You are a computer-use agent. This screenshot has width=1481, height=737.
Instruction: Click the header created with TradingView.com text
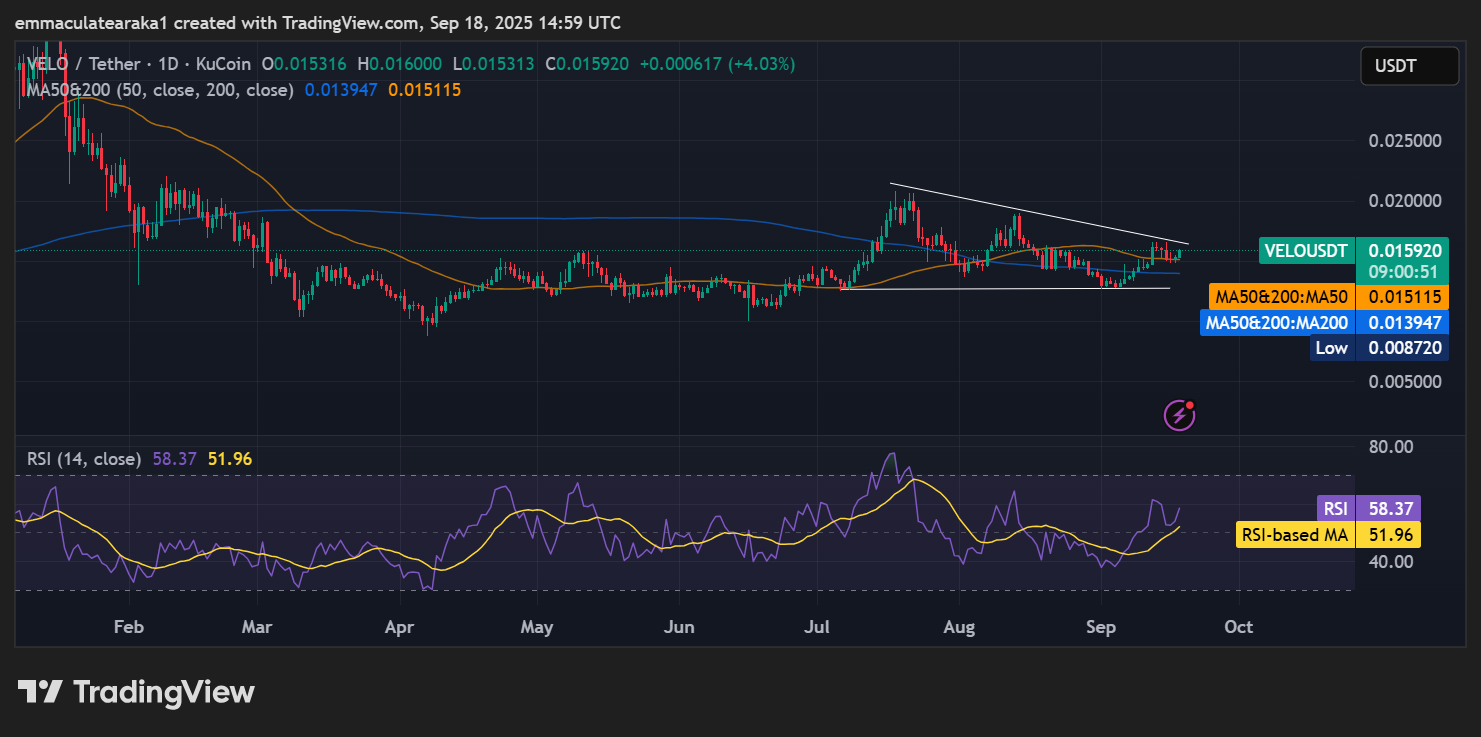317,22
